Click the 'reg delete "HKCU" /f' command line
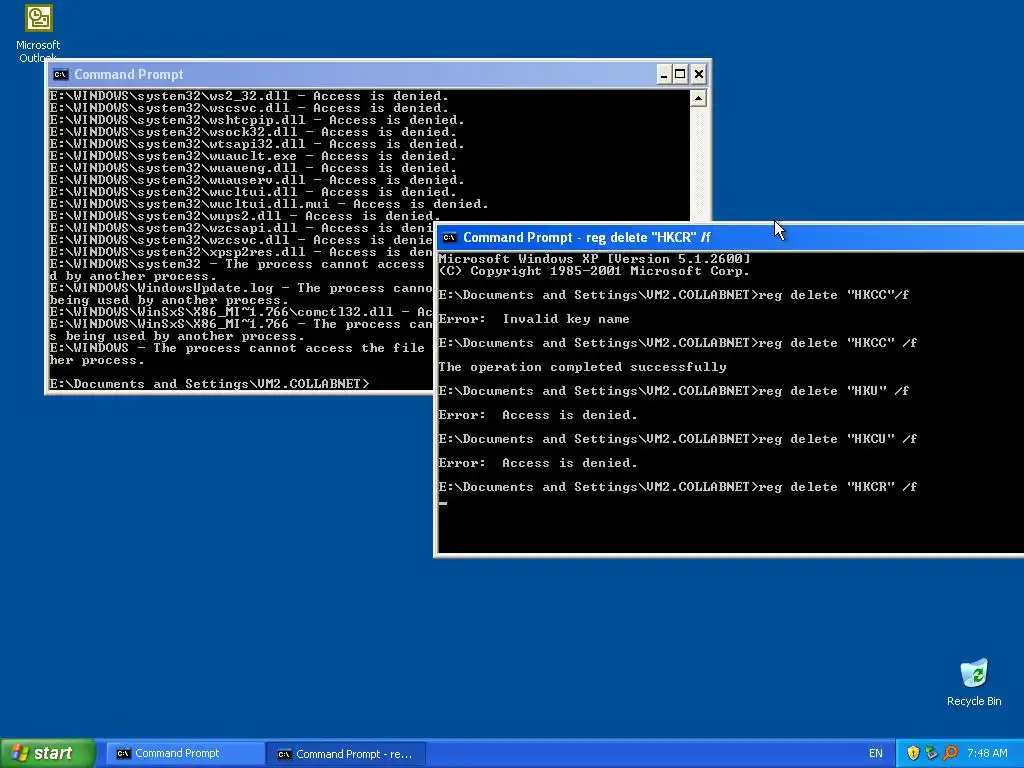 coord(677,439)
